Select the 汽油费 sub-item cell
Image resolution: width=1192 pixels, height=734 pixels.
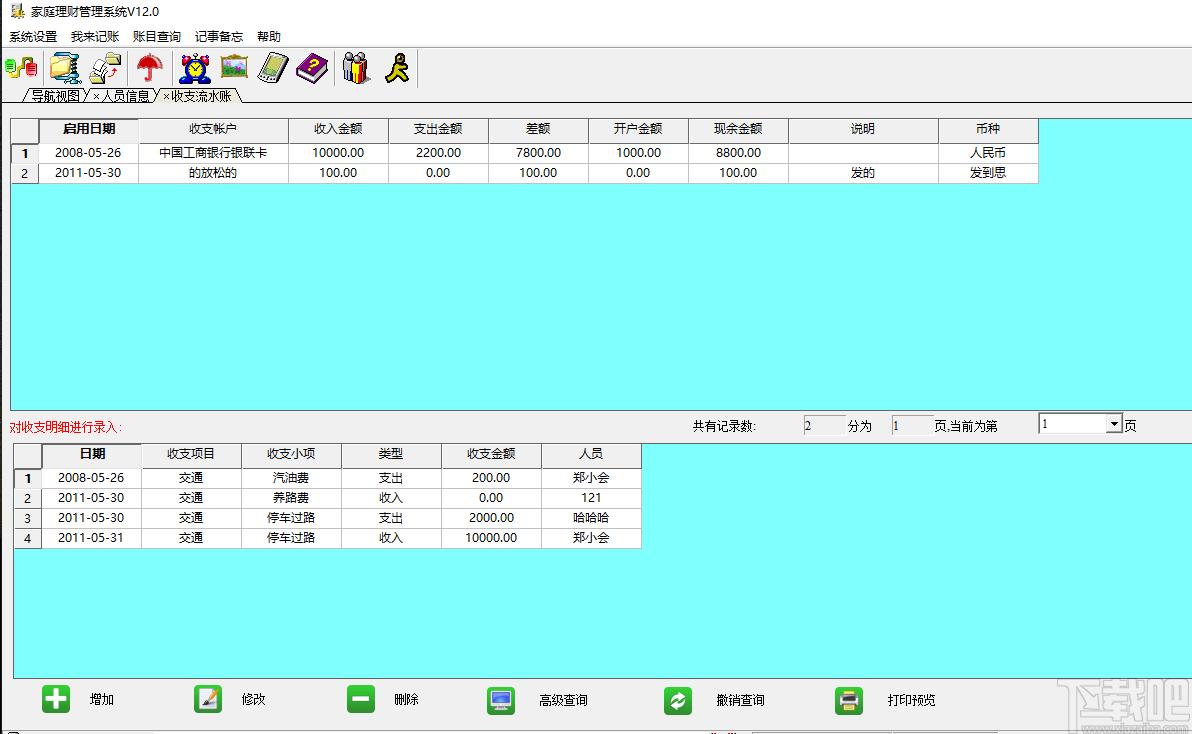pos(291,478)
